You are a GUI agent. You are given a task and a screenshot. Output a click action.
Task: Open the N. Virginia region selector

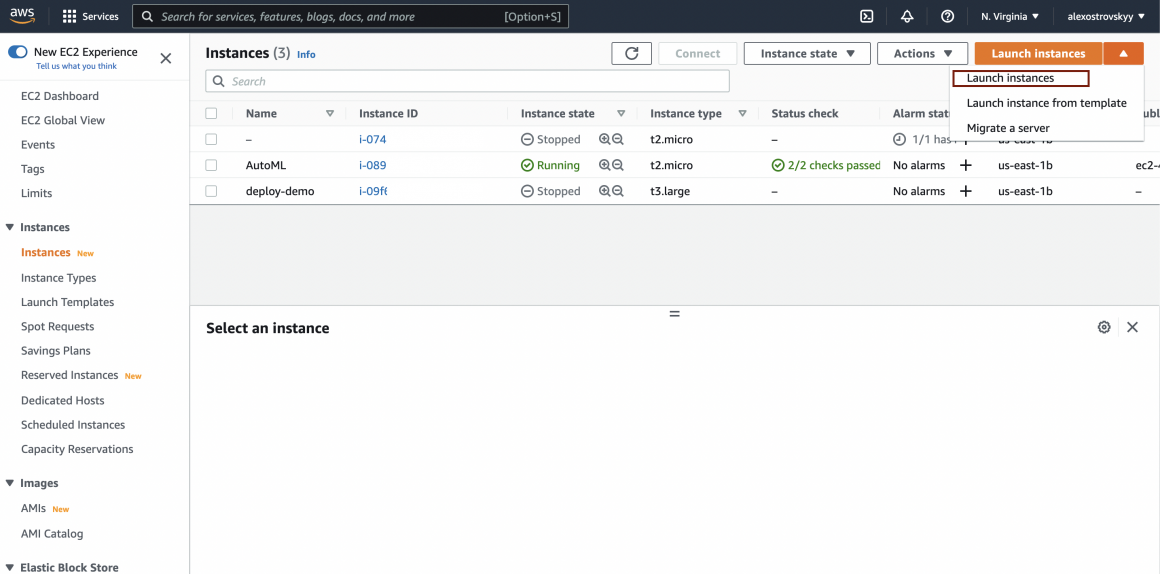tap(1010, 16)
